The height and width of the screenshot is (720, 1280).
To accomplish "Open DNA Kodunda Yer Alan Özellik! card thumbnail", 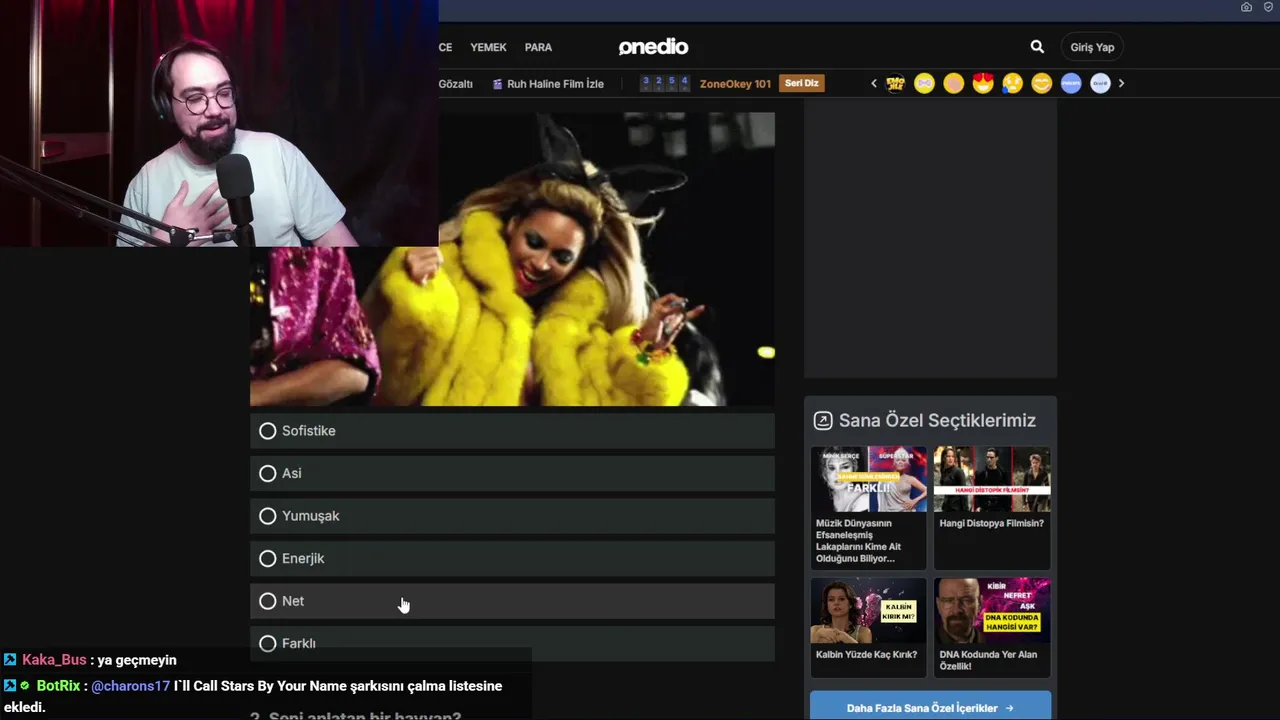I will 992,610.
